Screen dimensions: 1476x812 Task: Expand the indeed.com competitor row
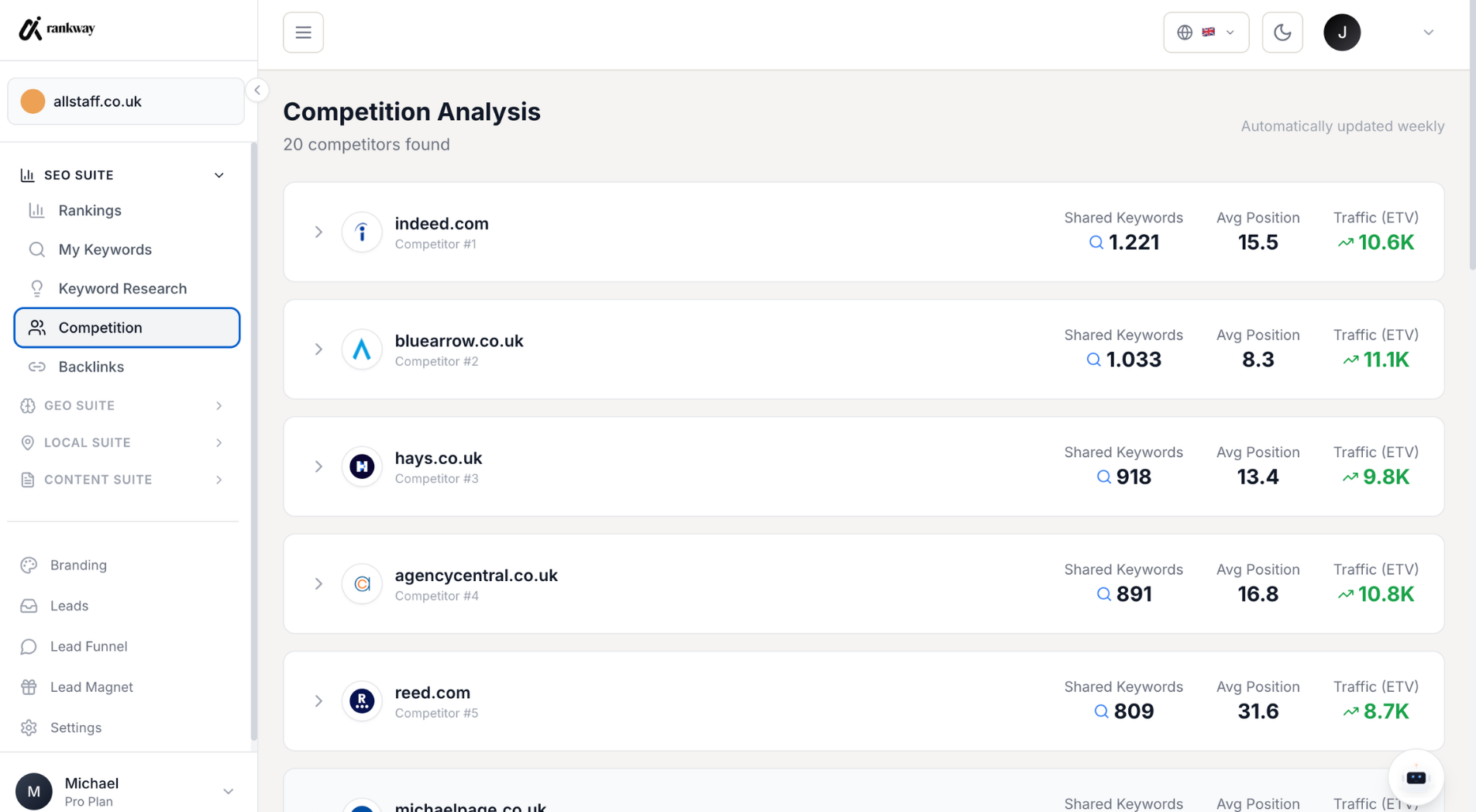coord(318,232)
